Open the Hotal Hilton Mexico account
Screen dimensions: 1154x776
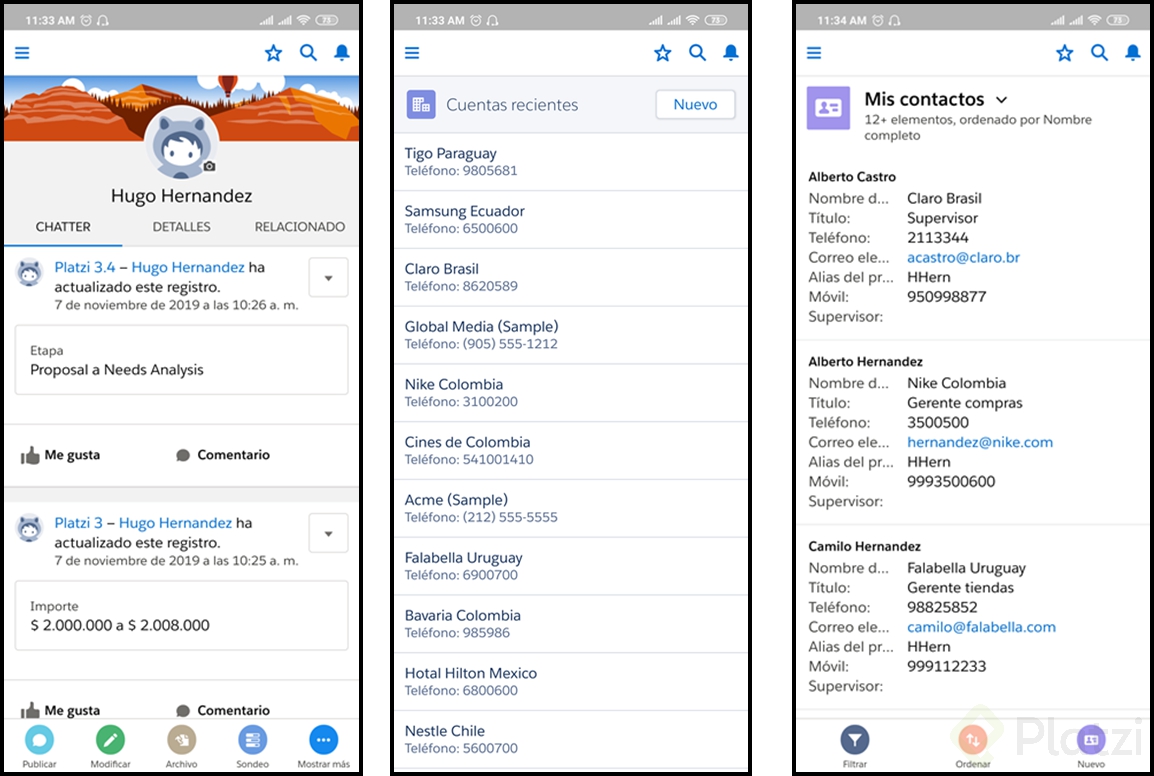[570, 682]
